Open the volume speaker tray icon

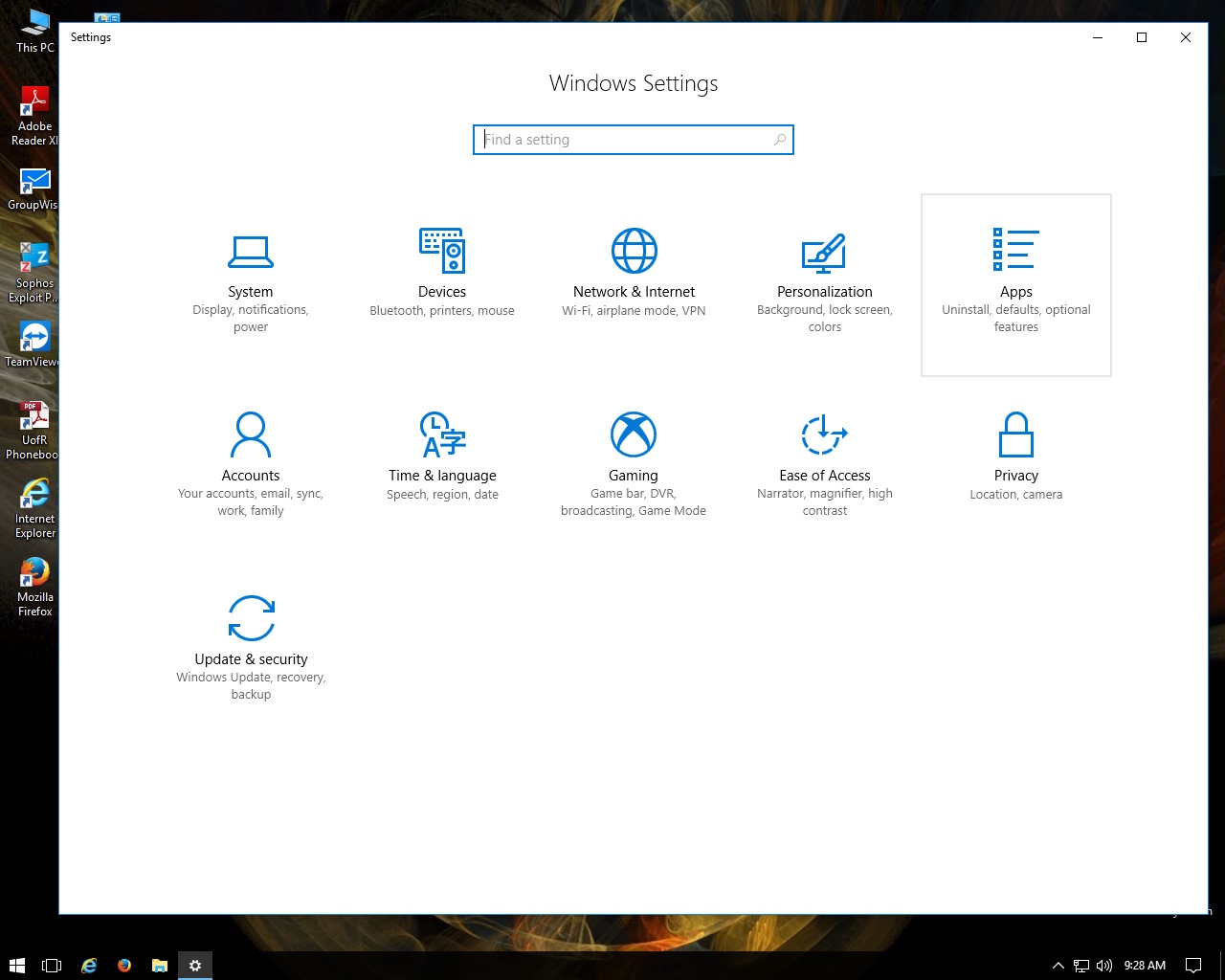[1104, 966]
